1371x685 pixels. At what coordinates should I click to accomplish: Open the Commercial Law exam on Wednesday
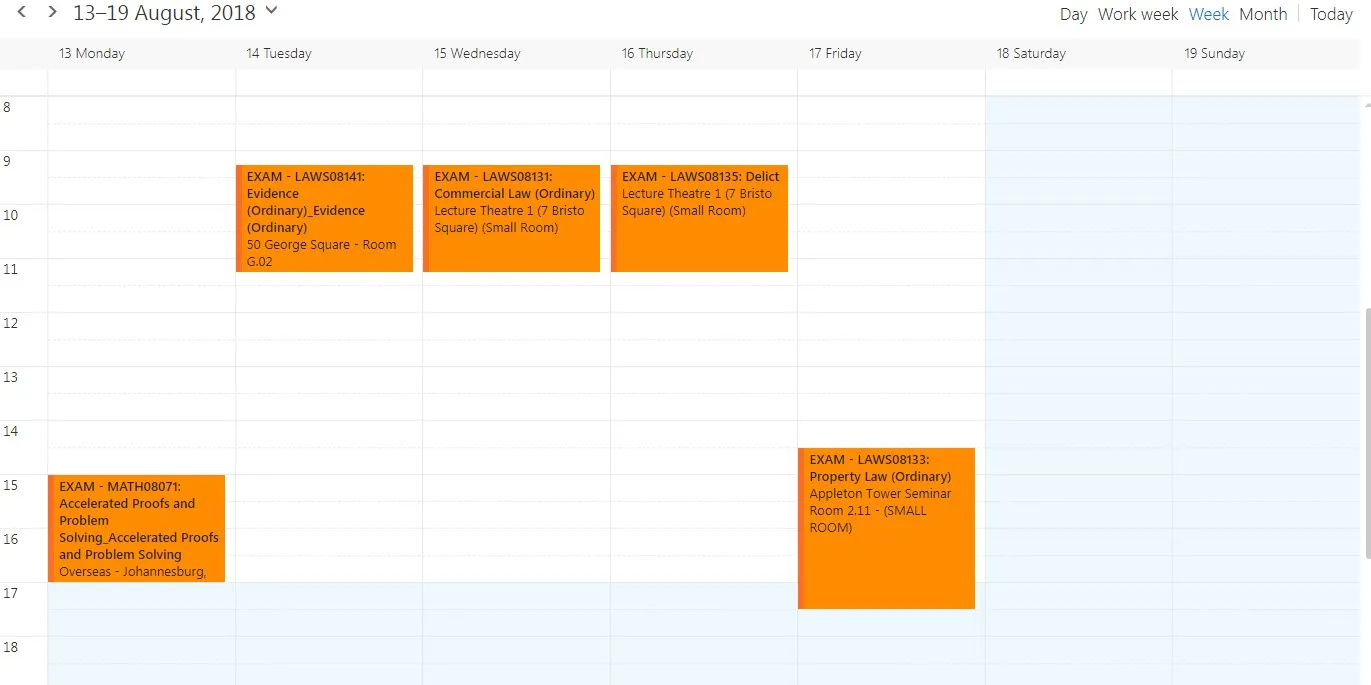512,217
